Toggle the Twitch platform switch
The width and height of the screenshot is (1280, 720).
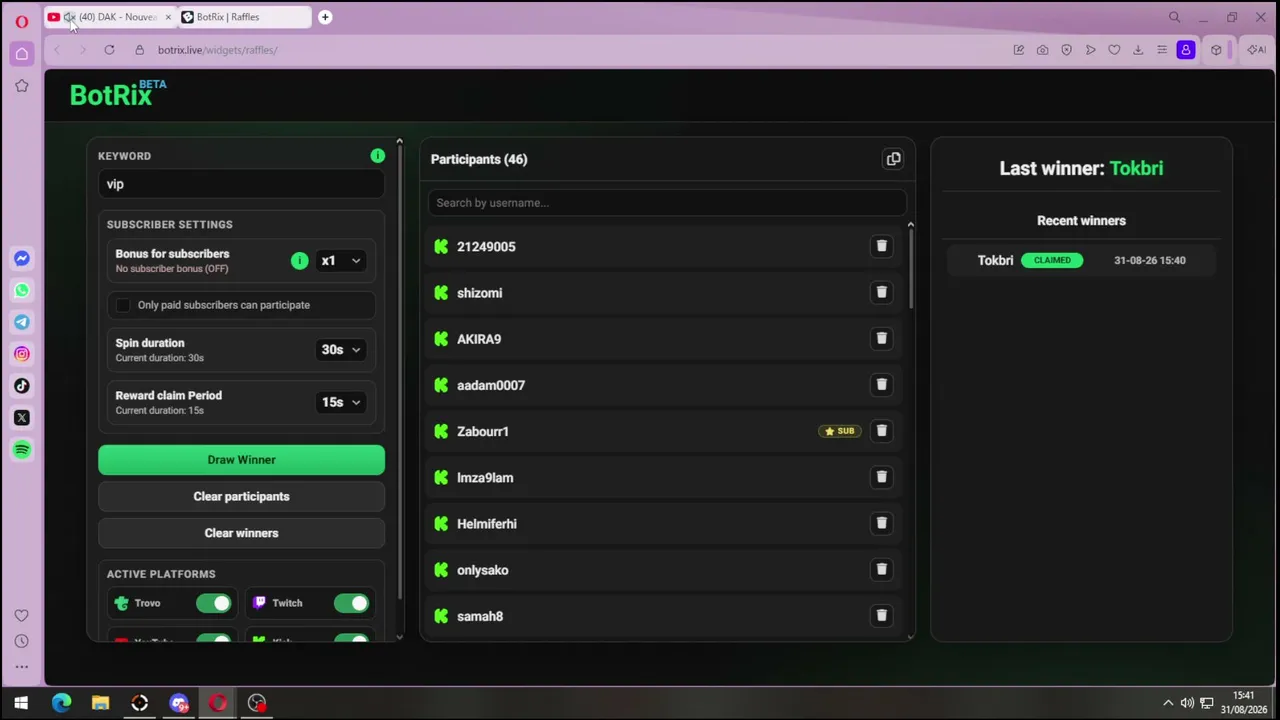point(351,603)
